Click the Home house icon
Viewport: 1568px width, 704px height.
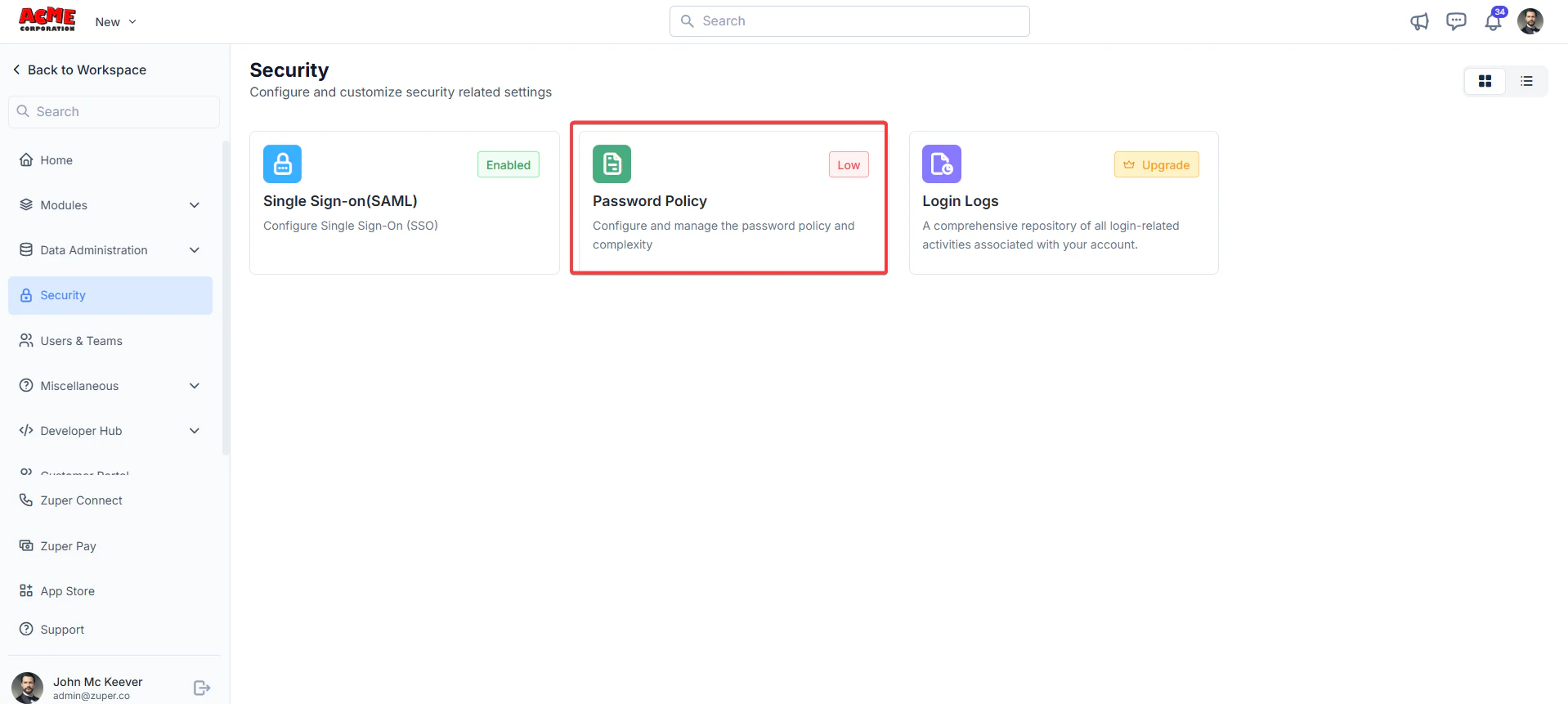click(x=26, y=160)
